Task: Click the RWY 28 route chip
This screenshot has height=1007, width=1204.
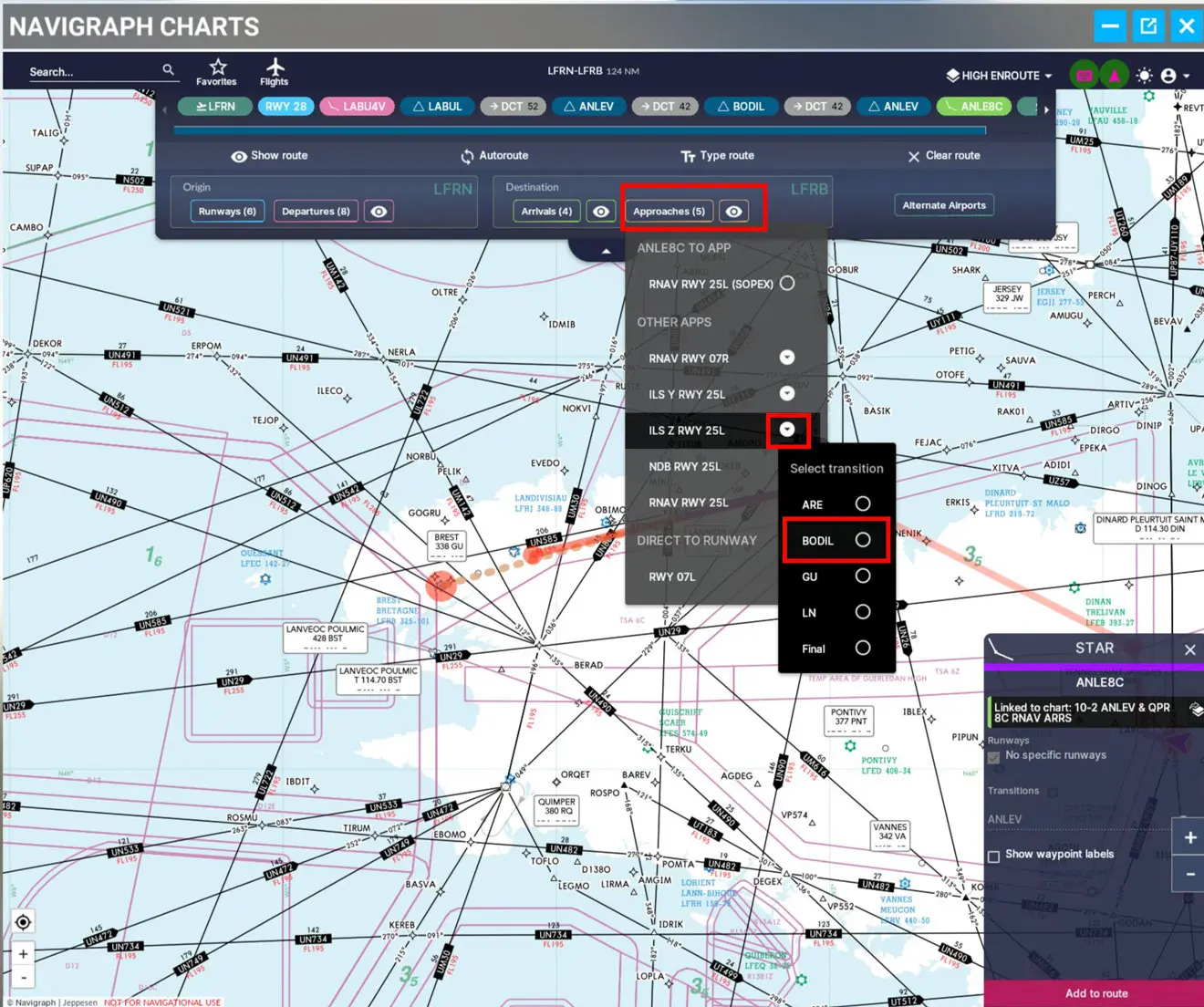Action: [x=285, y=107]
